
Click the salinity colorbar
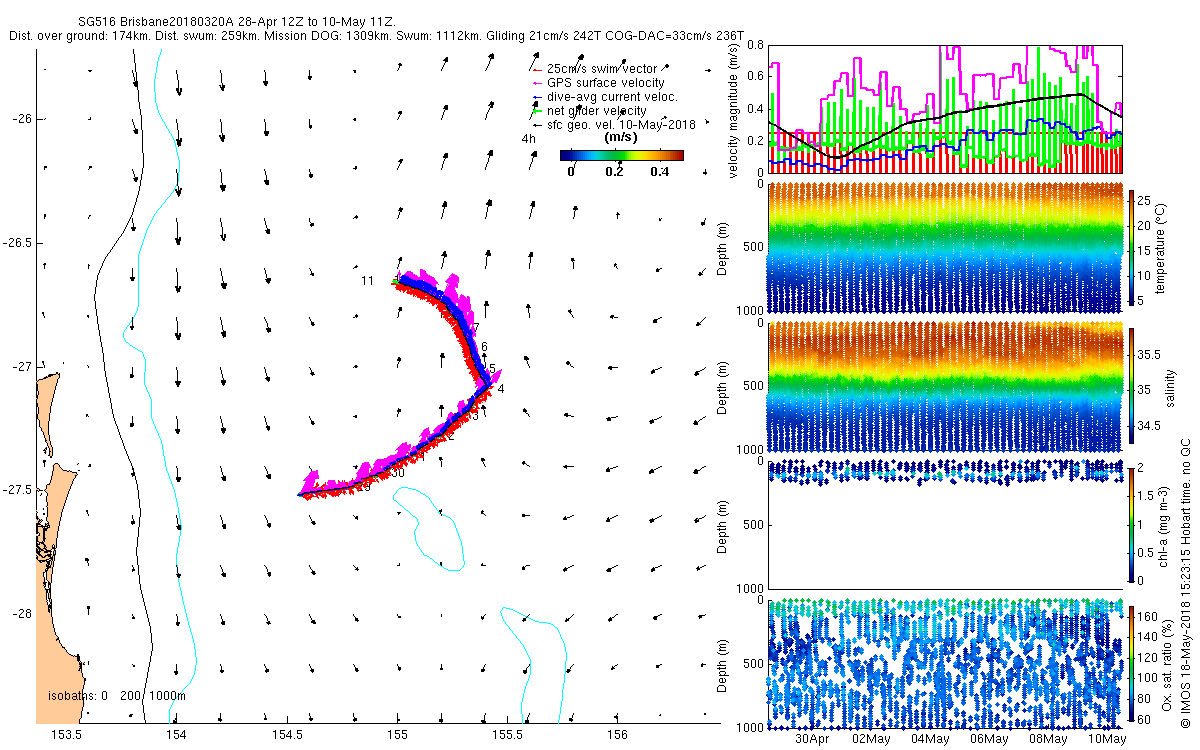1133,386
